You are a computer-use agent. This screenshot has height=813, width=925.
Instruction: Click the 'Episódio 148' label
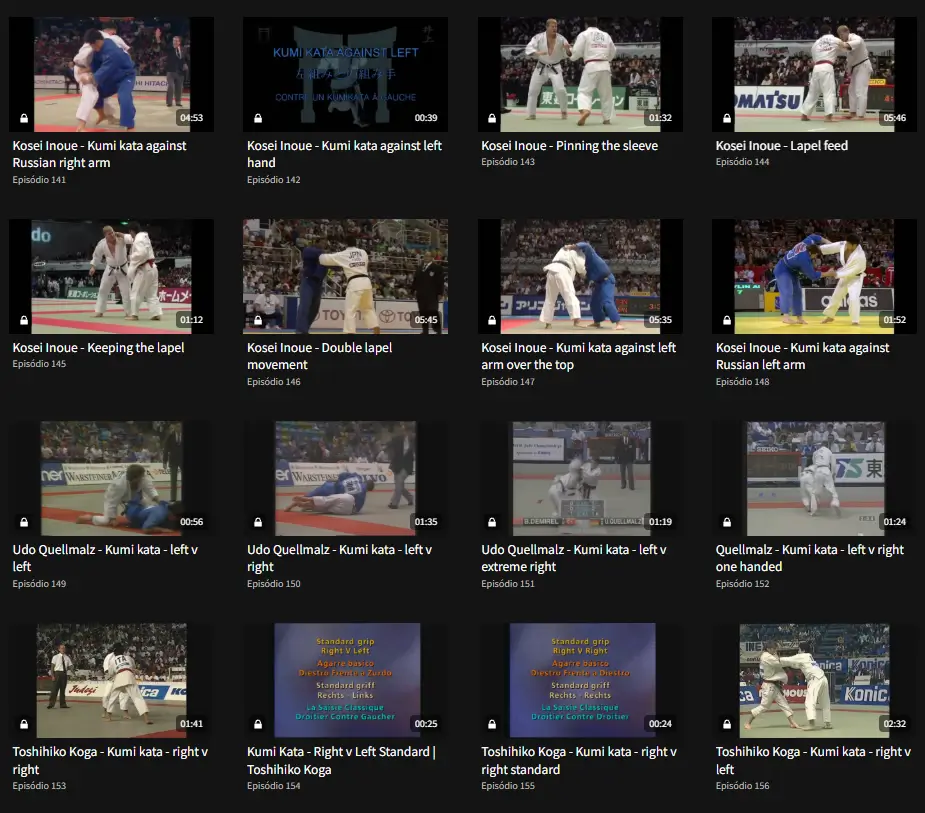tap(742, 382)
